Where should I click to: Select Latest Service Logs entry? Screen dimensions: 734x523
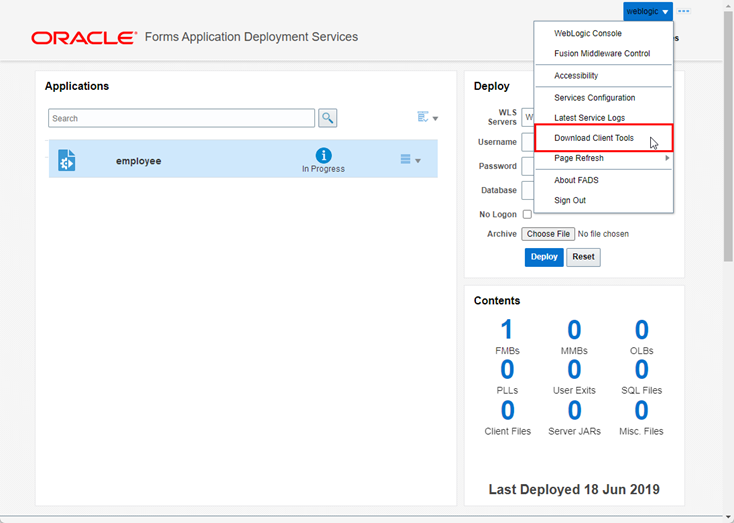point(589,118)
